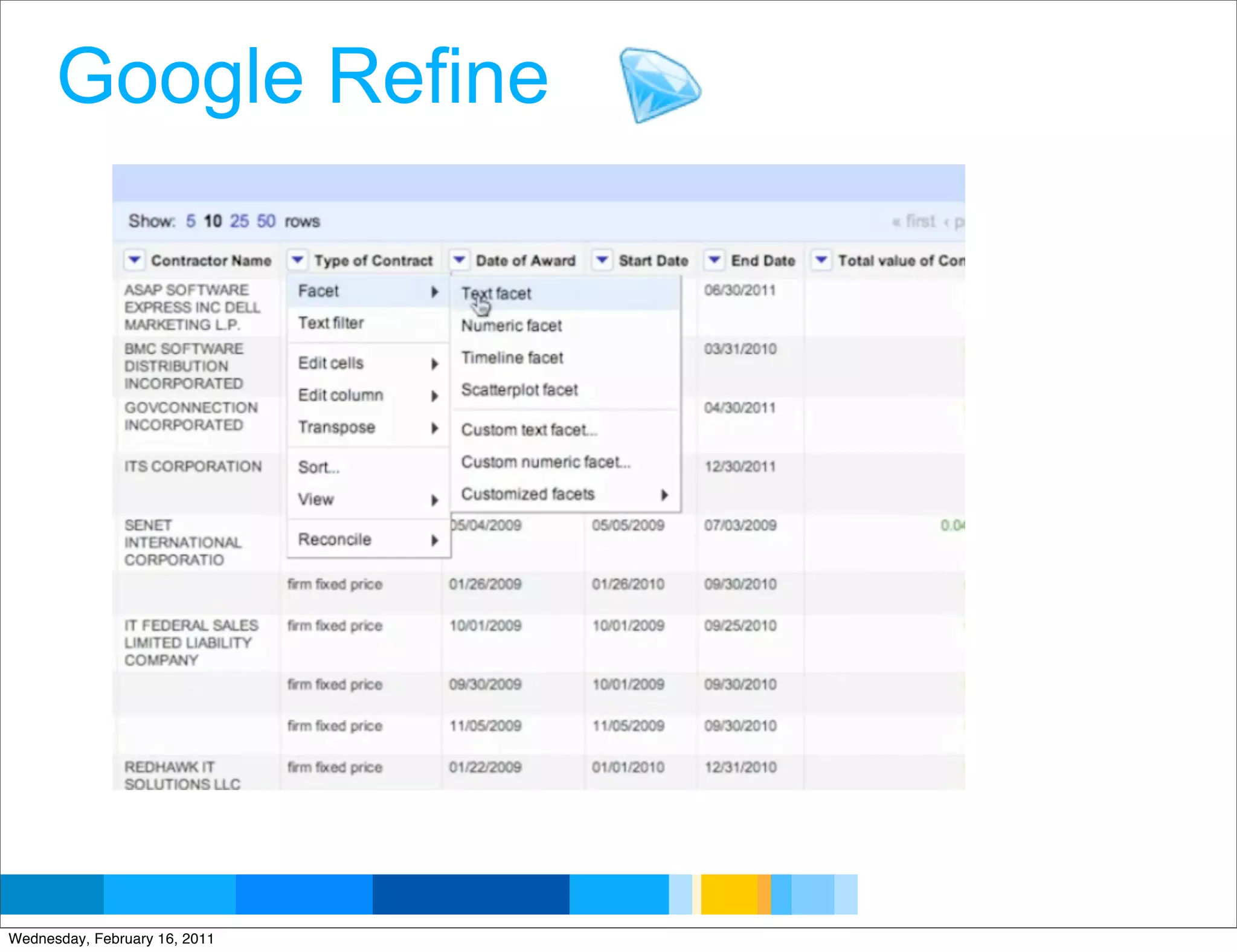Open the Total value column dropdown

pyautogui.click(x=821, y=260)
